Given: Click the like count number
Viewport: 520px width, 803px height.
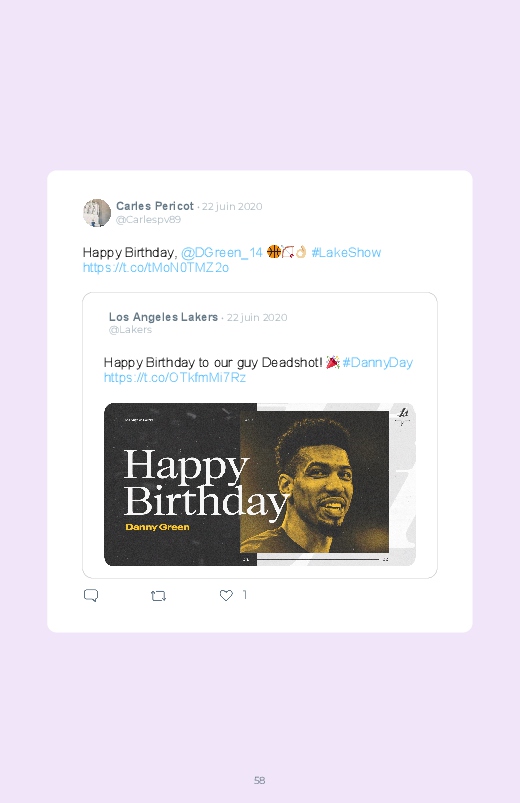Looking at the screenshot, I should [x=245, y=595].
